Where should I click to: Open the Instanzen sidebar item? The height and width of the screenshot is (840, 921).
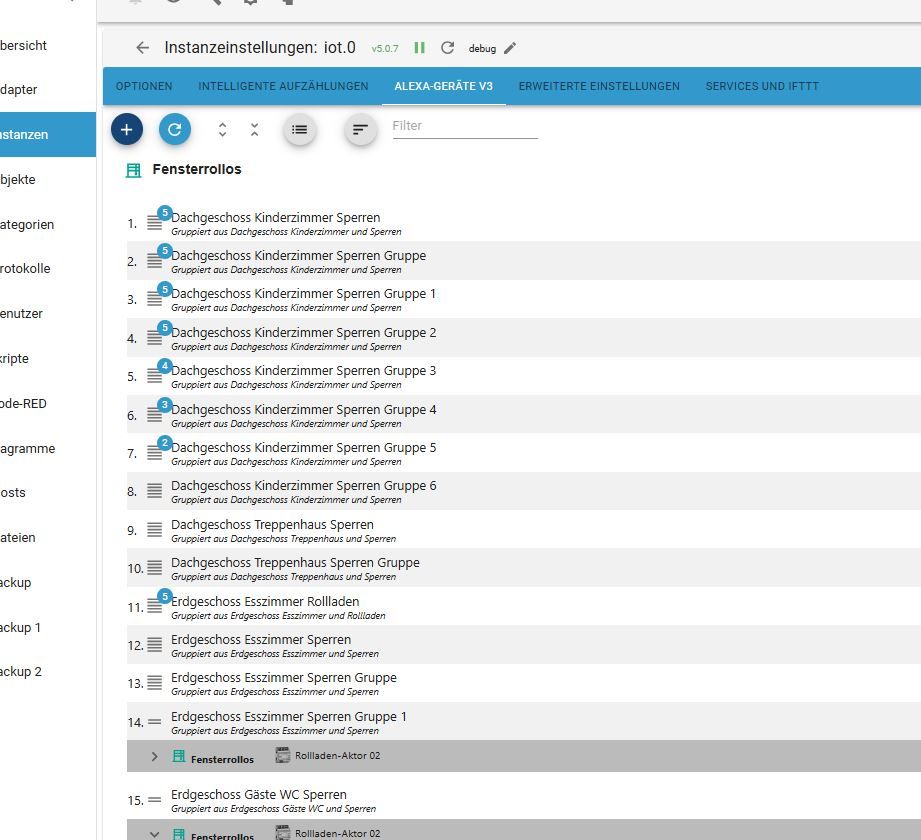[x=48, y=135]
